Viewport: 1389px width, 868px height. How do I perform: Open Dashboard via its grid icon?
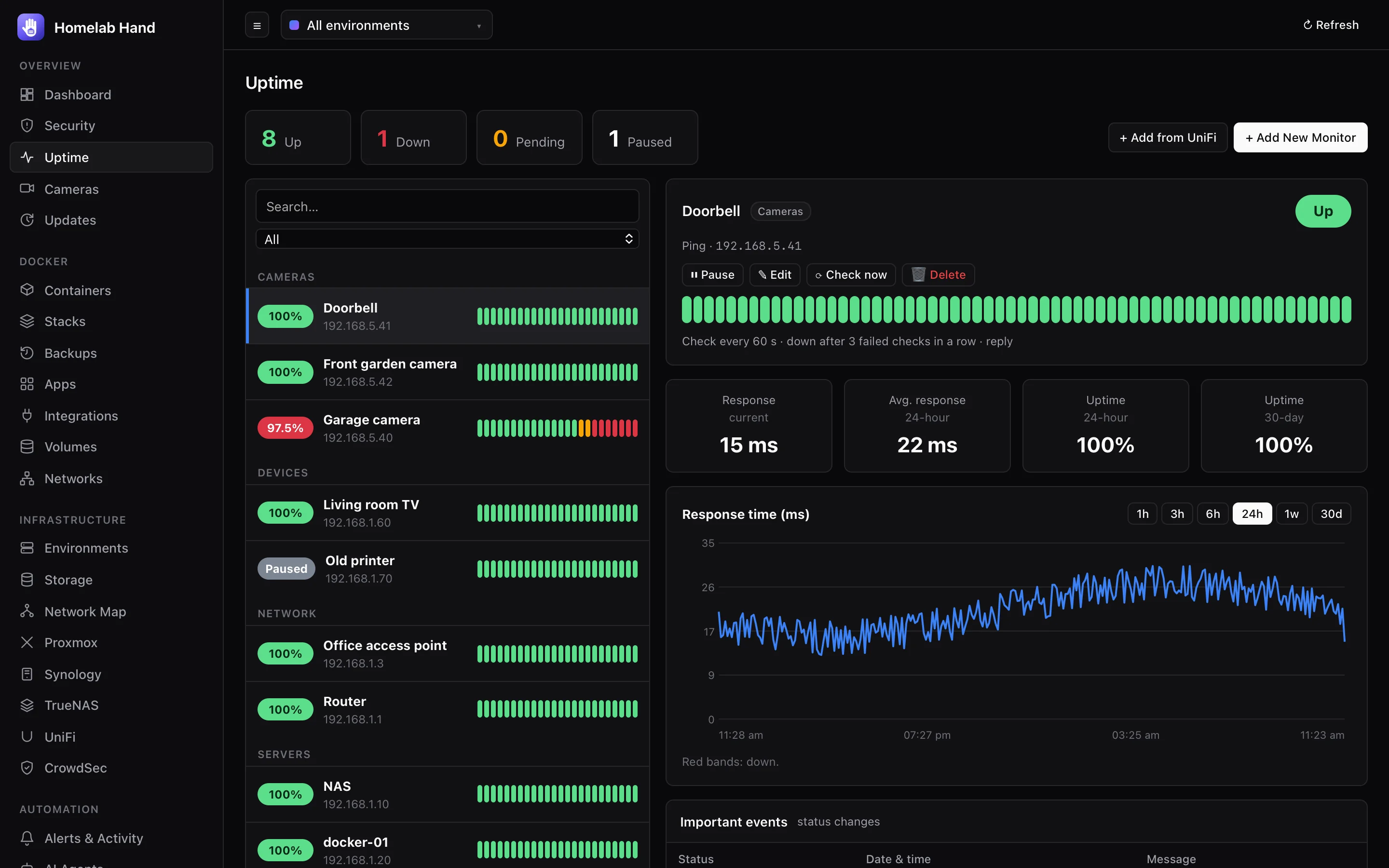click(27, 94)
